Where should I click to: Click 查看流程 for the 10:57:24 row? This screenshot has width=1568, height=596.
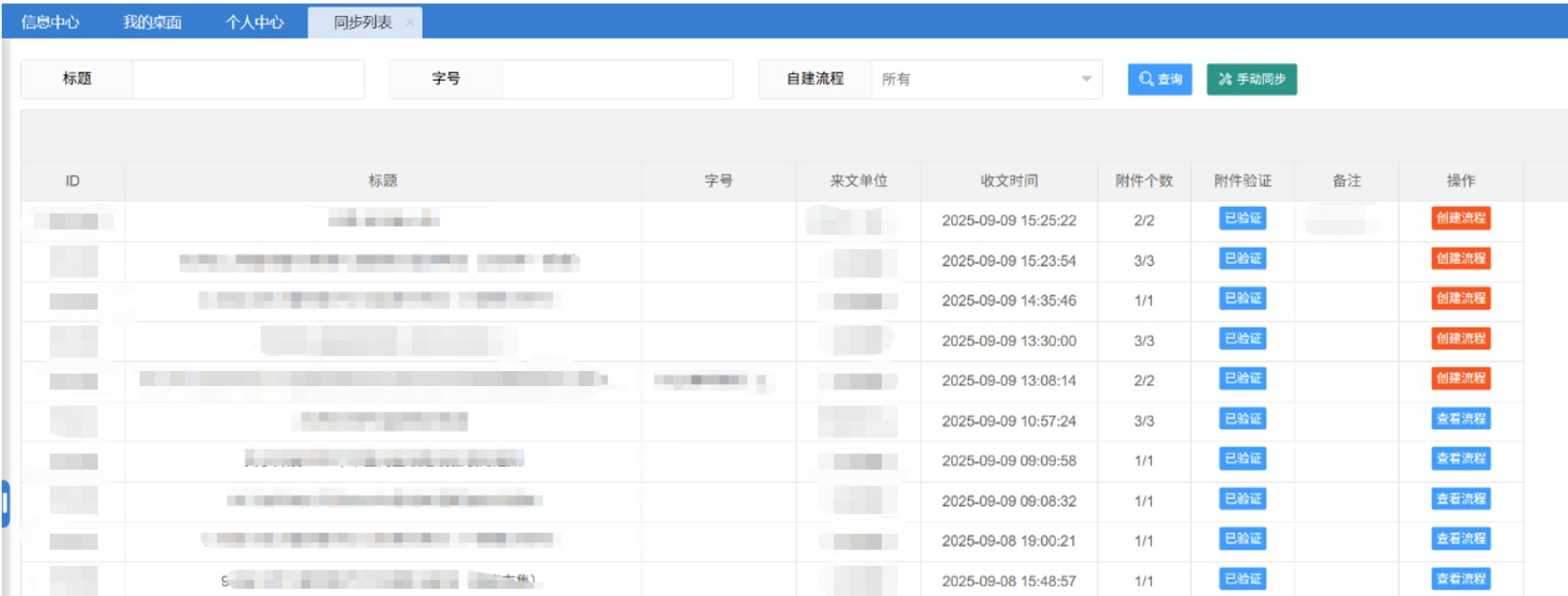(1460, 419)
